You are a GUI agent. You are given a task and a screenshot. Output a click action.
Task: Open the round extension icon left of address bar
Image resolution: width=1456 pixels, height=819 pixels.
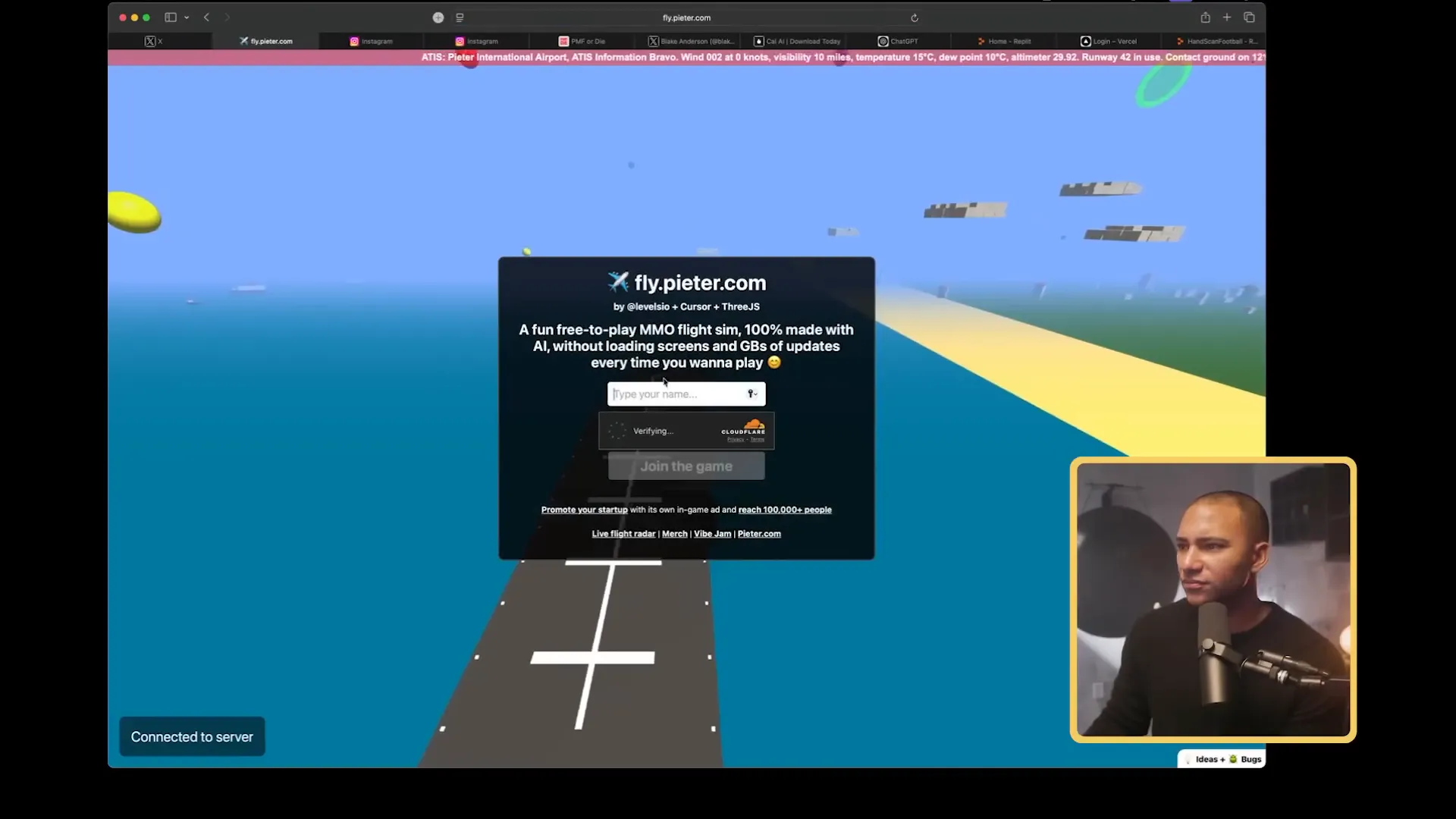pos(438,17)
